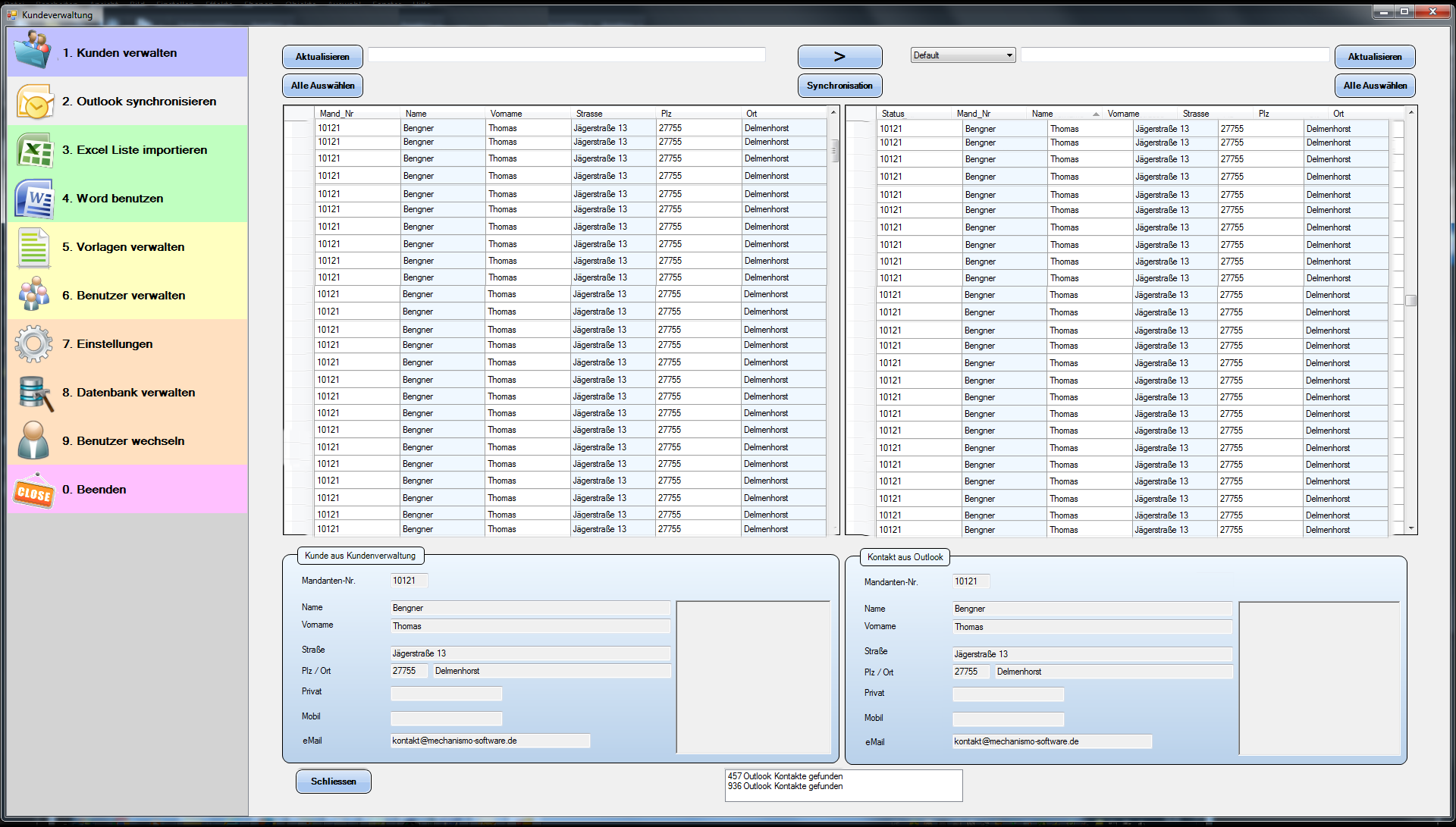Click Outlook table scrollbar thumb

(1410, 300)
